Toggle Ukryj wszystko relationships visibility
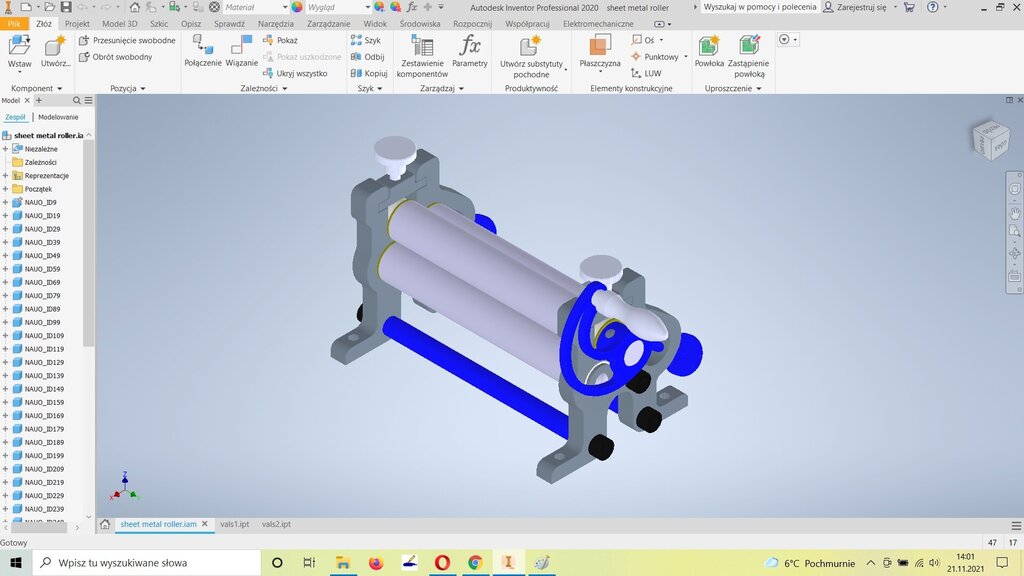This screenshot has height=576, width=1024. [295, 73]
